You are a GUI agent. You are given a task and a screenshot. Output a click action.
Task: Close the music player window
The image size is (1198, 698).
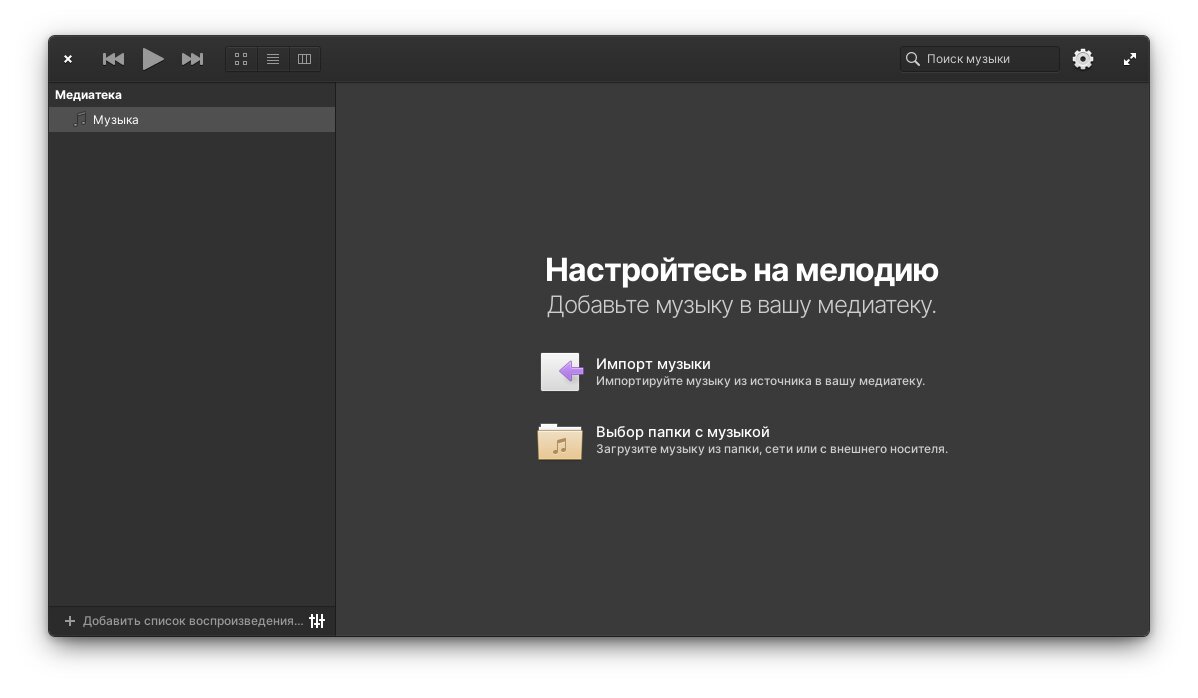[x=68, y=59]
